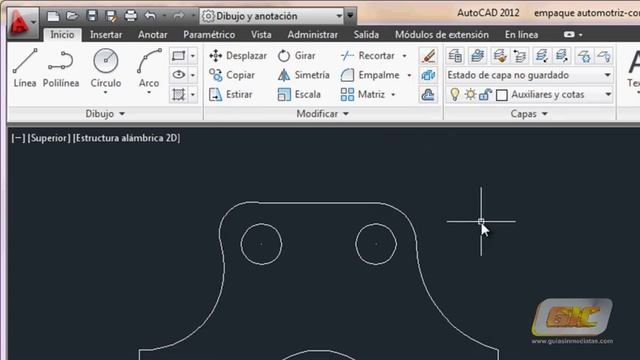
Task: Click the Save icon in quick access
Action: [x=92, y=16]
